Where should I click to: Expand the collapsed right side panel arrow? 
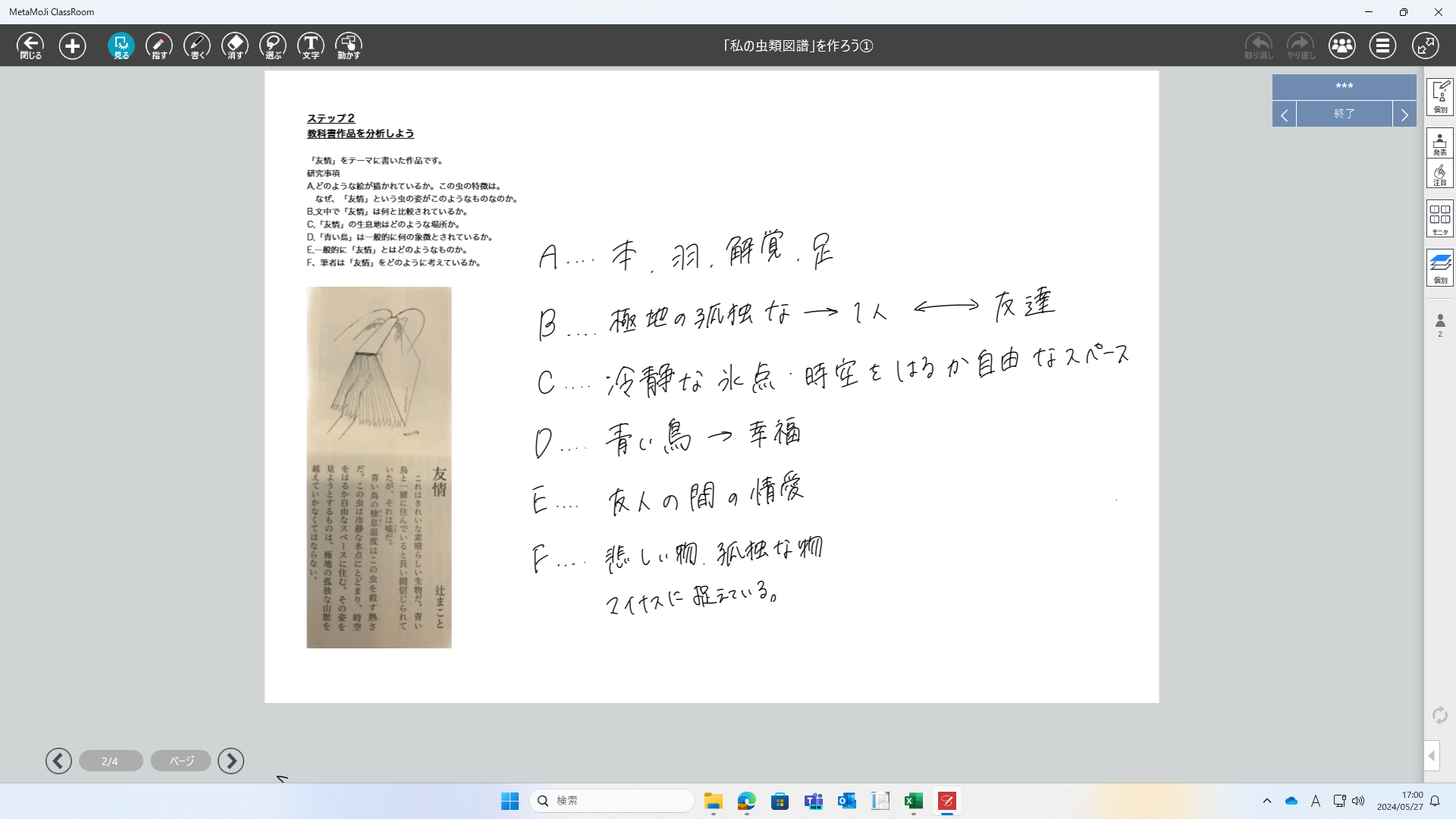[1431, 755]
